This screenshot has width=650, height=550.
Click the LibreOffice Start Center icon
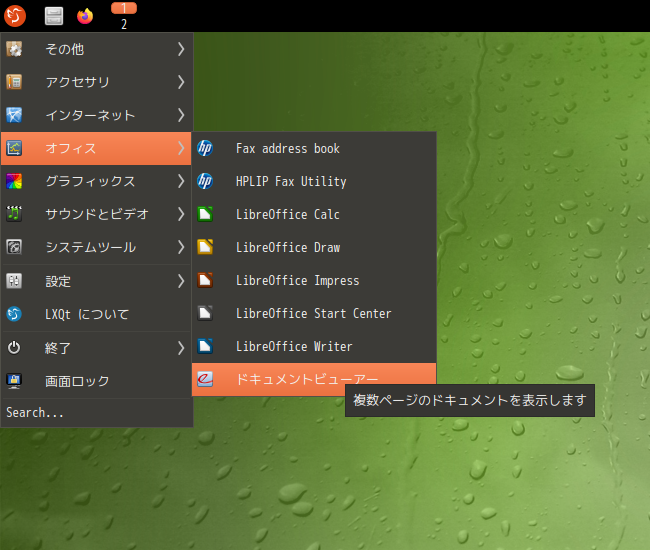(205, 313)
